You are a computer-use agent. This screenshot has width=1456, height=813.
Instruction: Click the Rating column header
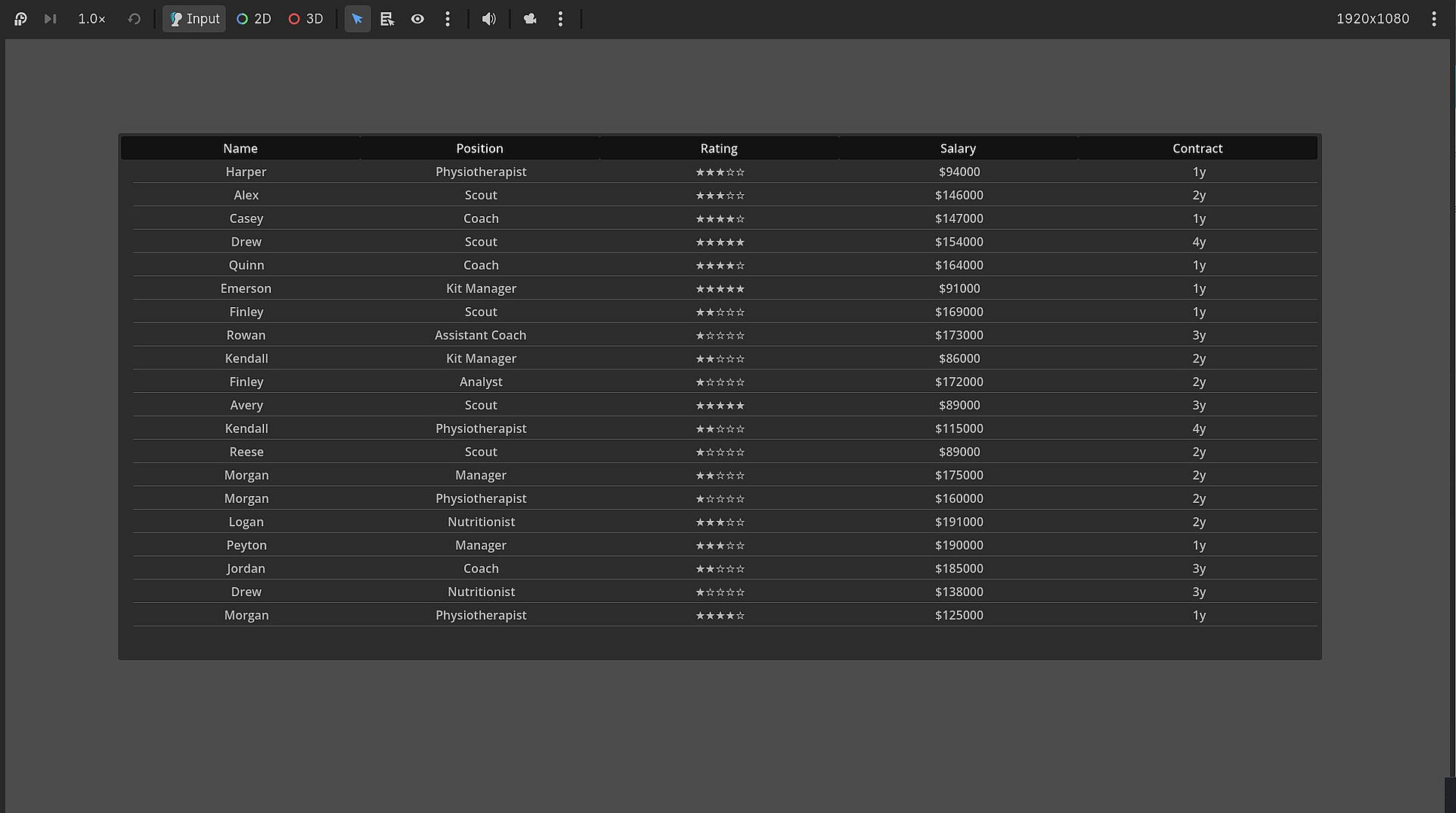[719, 148]
